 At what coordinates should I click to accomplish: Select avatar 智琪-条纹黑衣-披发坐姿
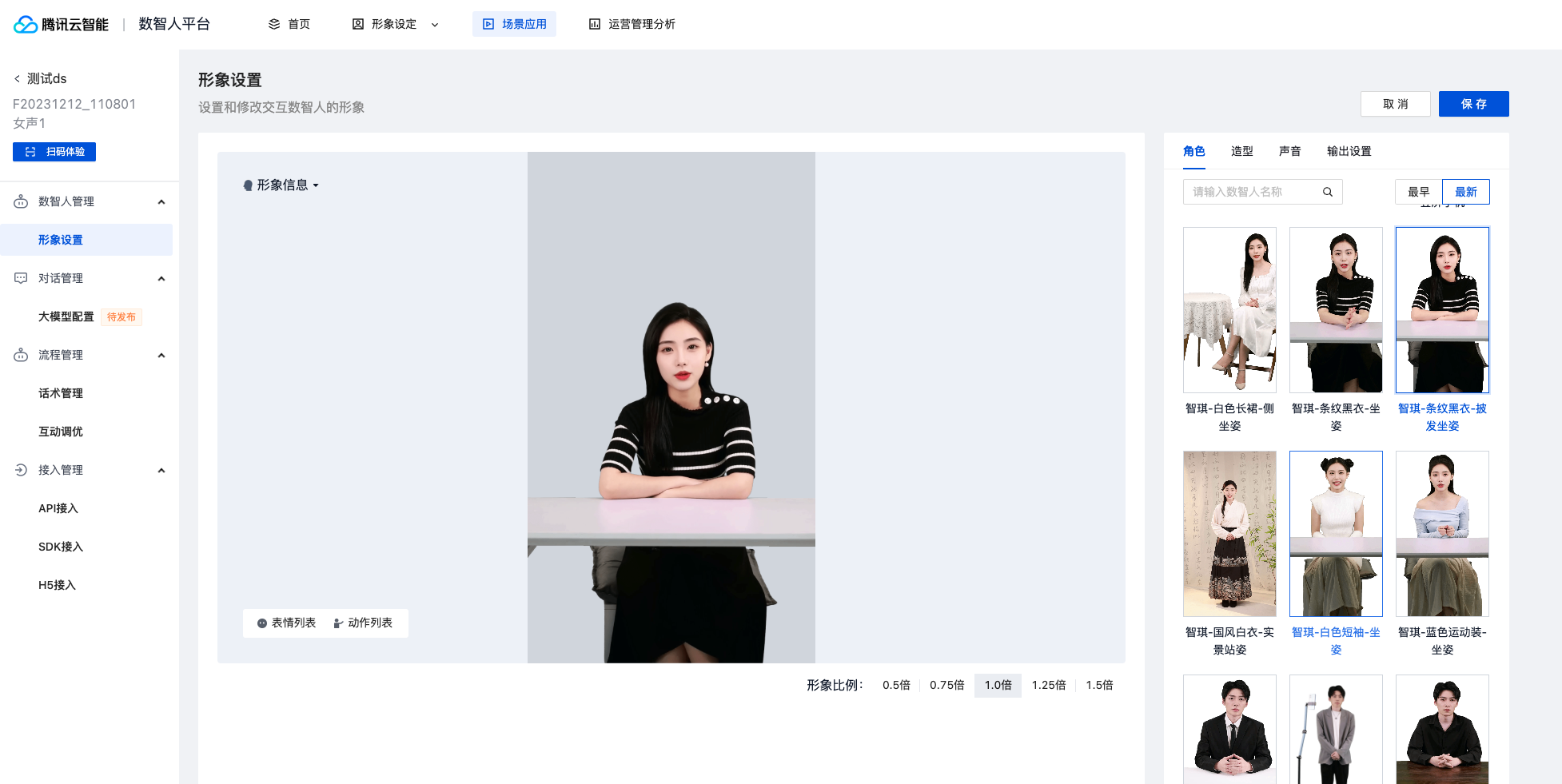click(1442, 310)
